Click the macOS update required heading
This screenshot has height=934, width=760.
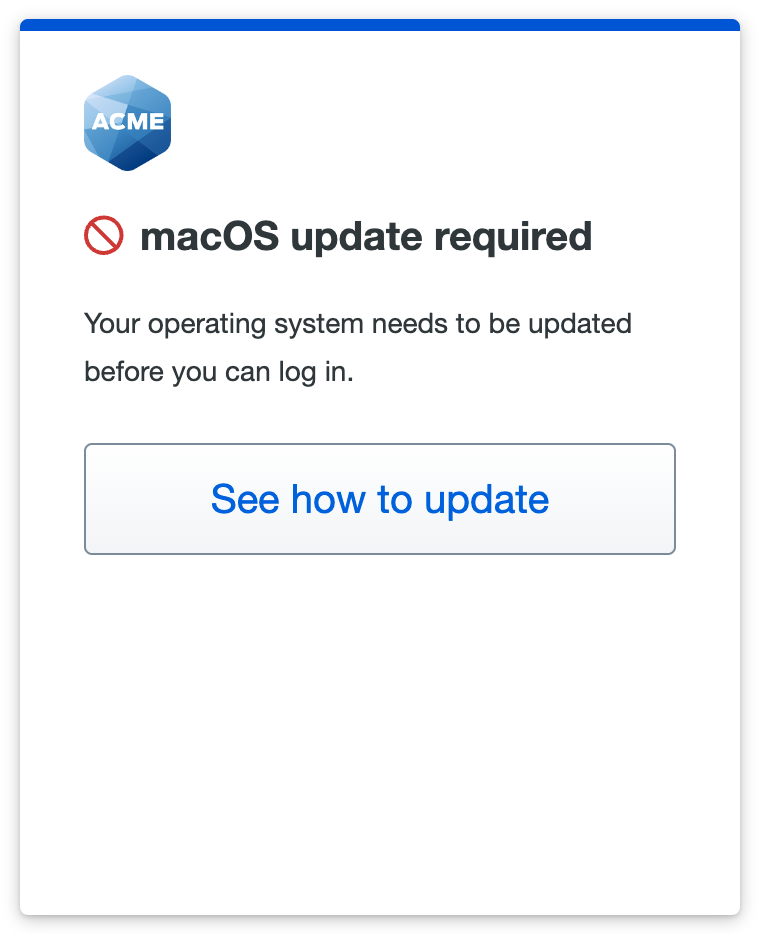point(367,236)
